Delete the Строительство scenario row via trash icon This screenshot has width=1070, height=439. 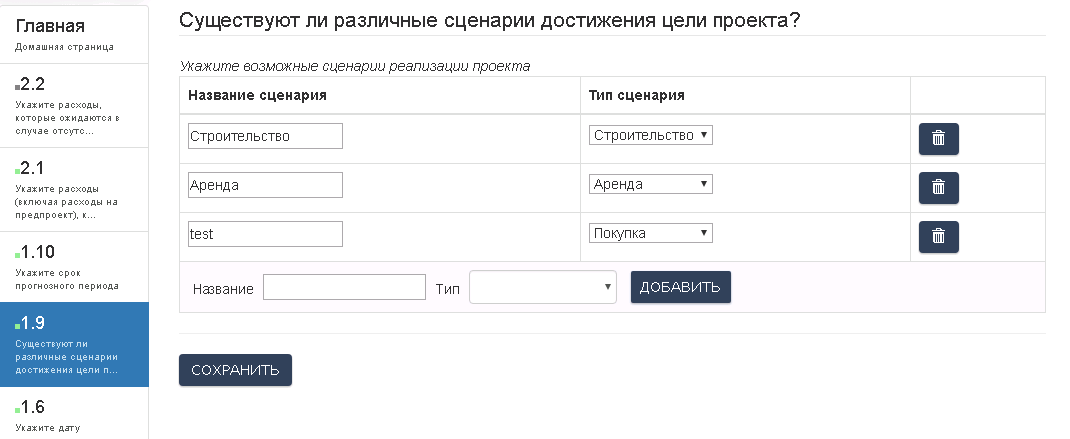[x=938, y=139]
